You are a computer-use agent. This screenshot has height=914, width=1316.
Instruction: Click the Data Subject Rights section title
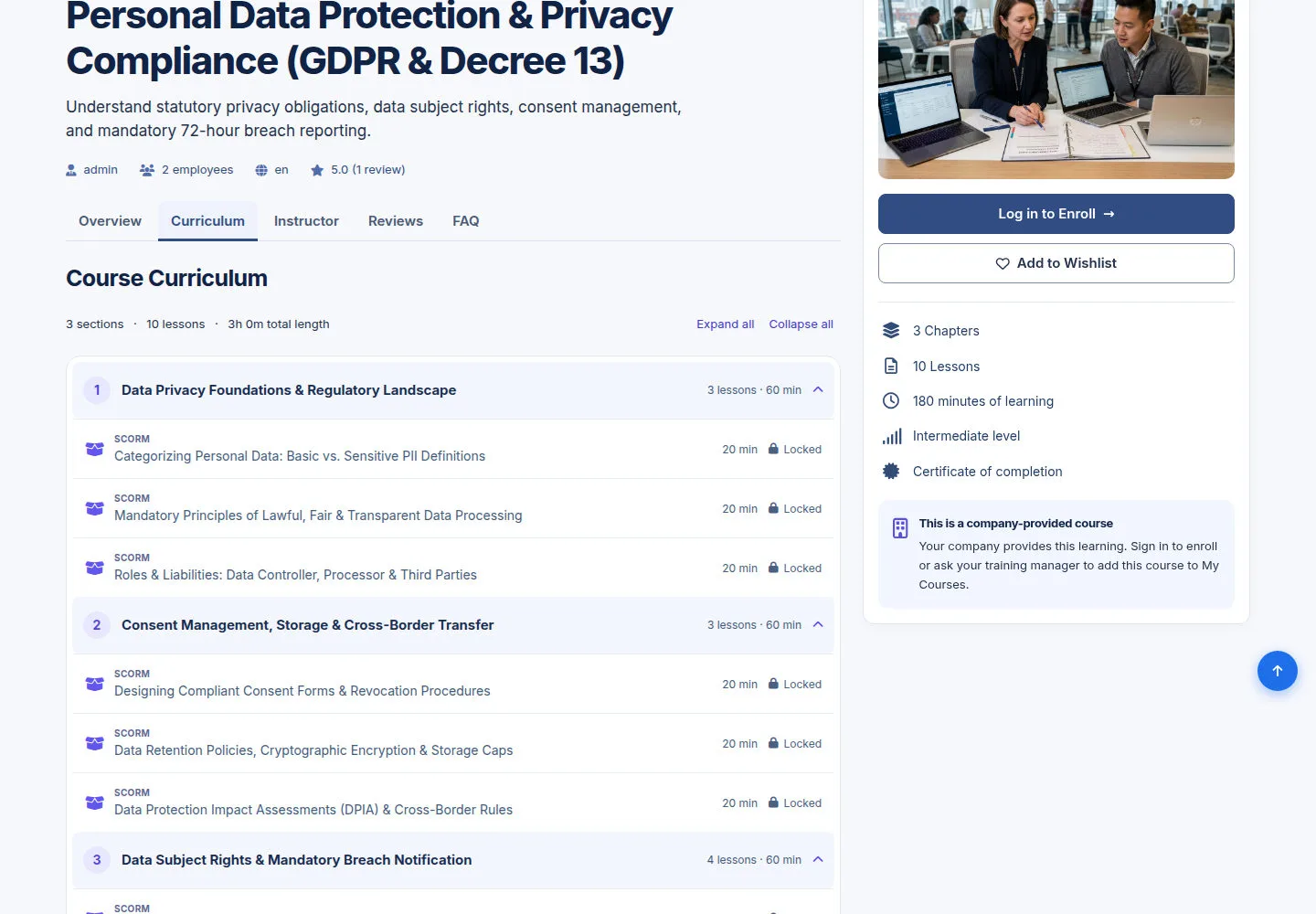point(297,860)
